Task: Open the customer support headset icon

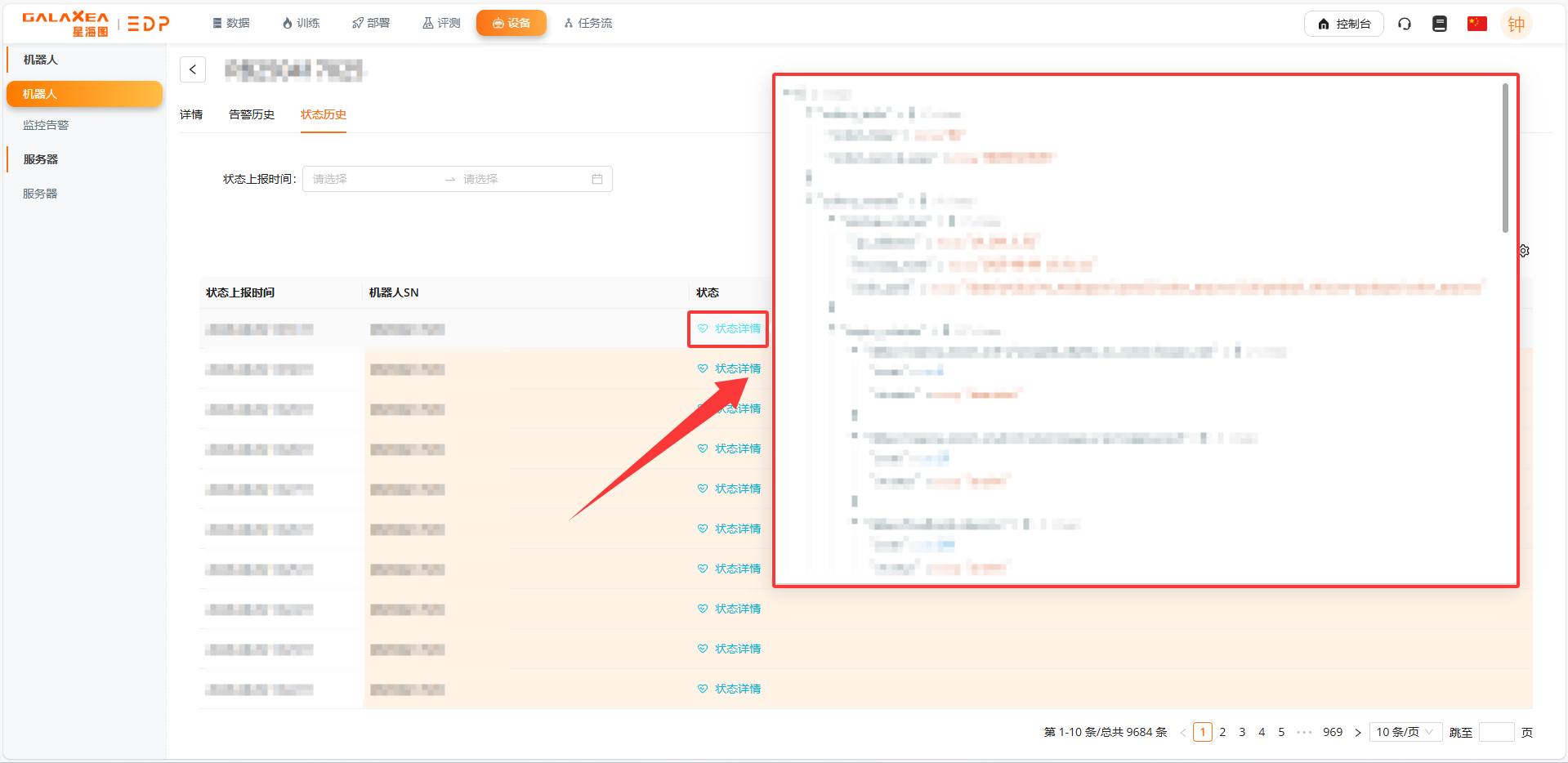Action: (1405, 24)
